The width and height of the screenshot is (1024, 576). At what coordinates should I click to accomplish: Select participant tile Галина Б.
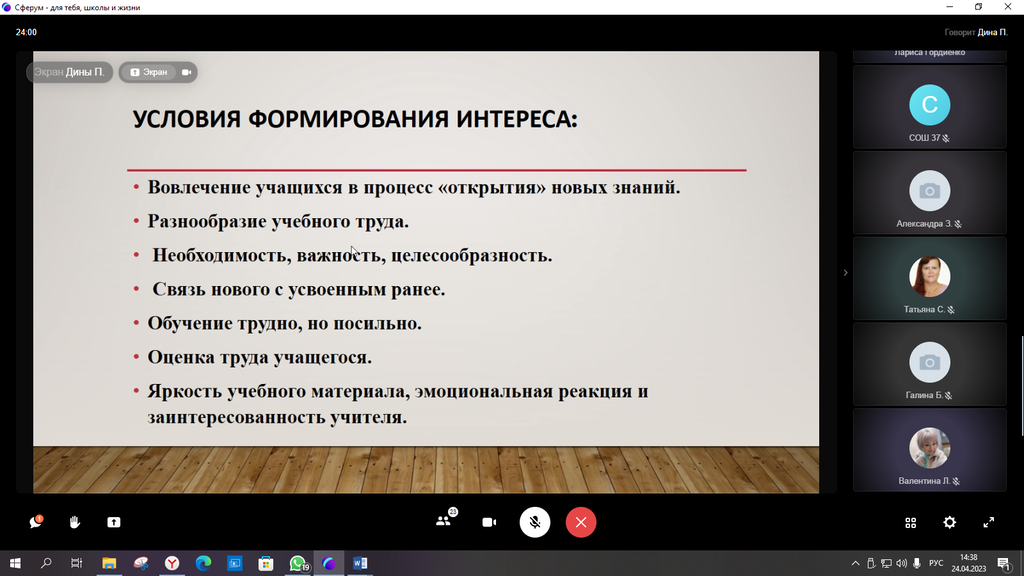(x=929, y=364)
